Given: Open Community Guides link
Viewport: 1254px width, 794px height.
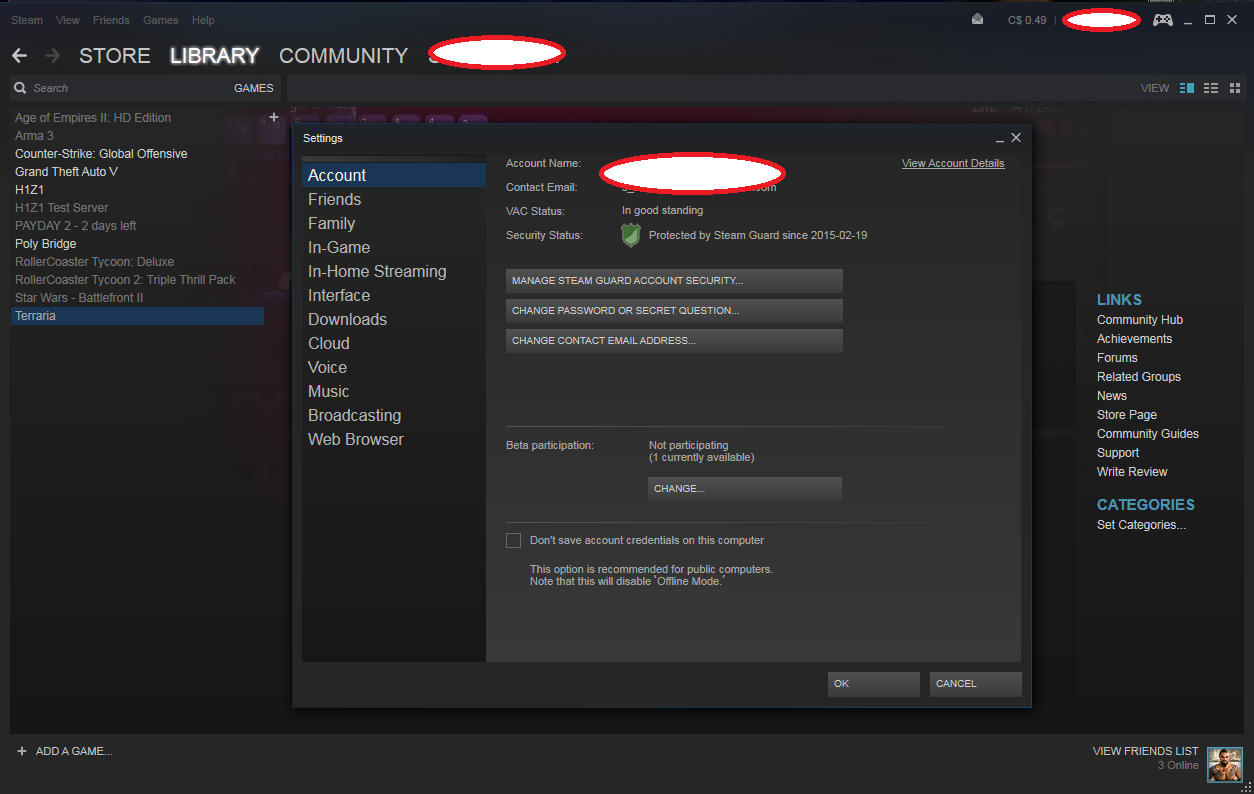Looking at the screenshot, I should [1148, 434].
